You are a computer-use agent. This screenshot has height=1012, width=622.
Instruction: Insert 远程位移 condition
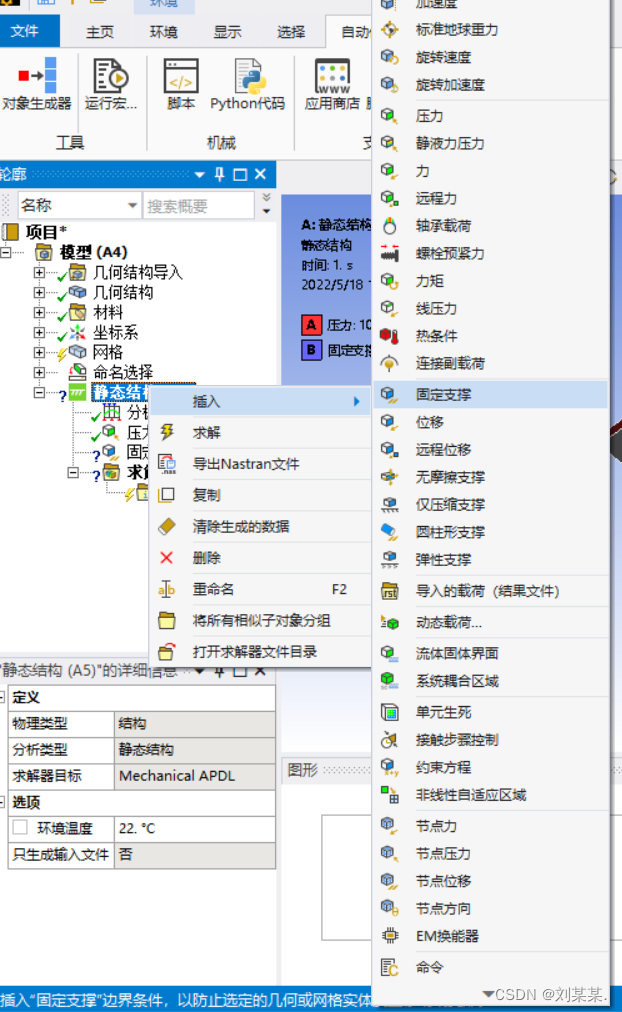coord(491,450)
